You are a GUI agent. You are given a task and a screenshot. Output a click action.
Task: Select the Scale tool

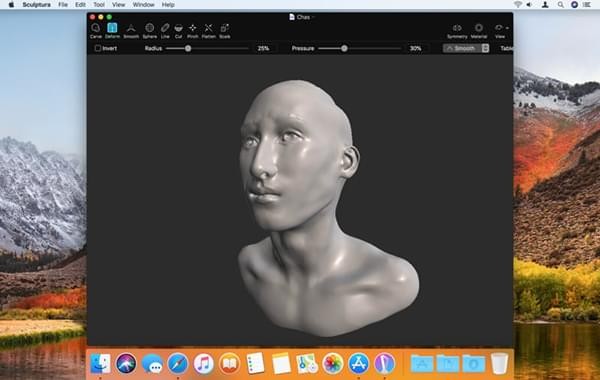pyautogui.click(x=225, y=31)
